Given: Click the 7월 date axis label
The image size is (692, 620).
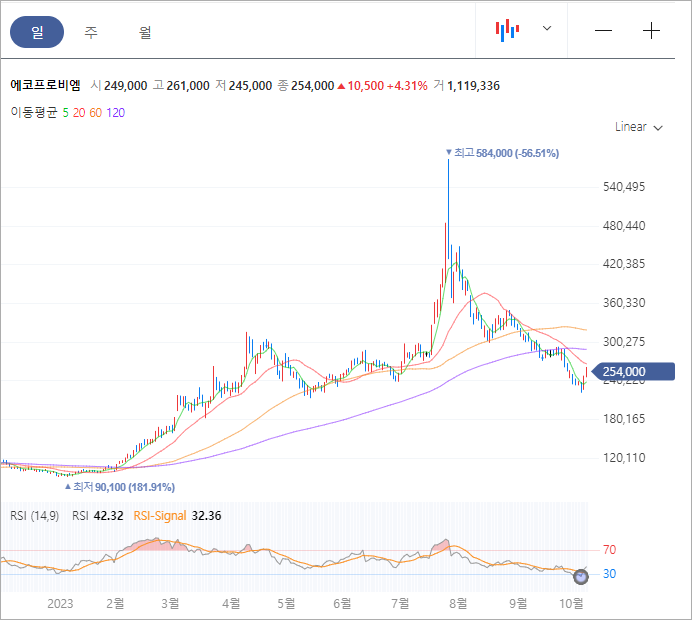Looking at the screenshot, I should point(400,603).
